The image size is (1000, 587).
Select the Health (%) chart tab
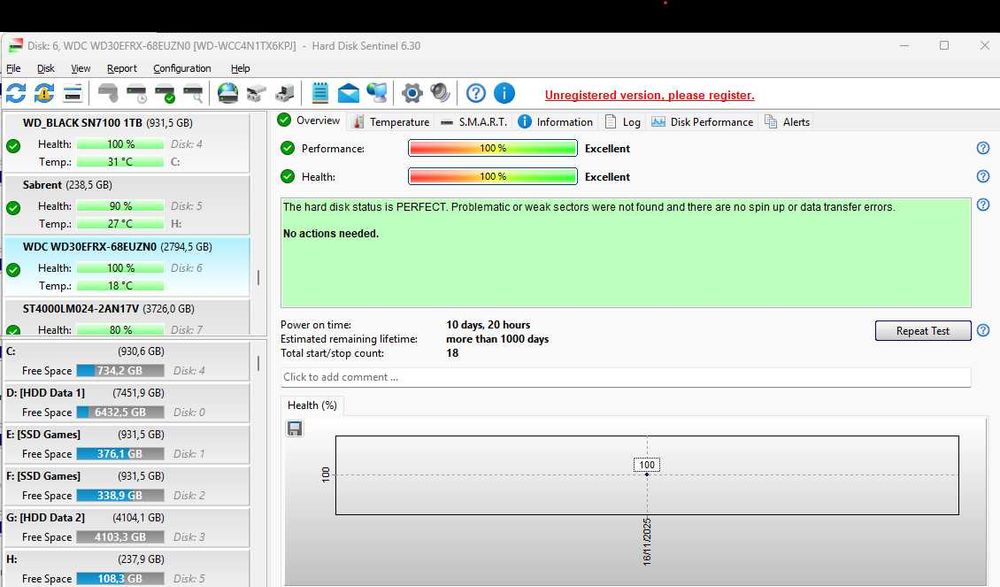(312, 405)
